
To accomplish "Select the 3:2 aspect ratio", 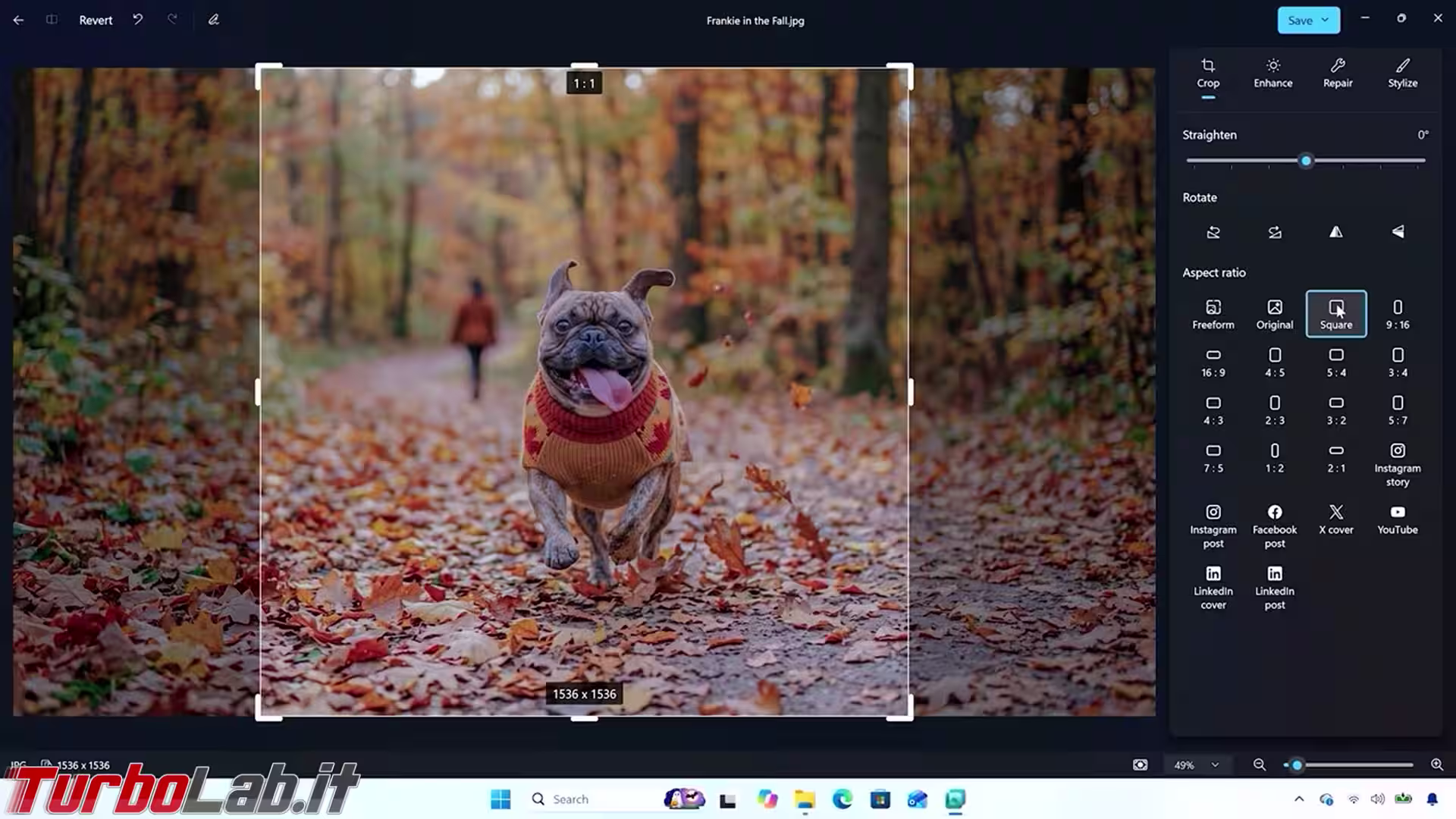I will click(x=1336, y=409).
